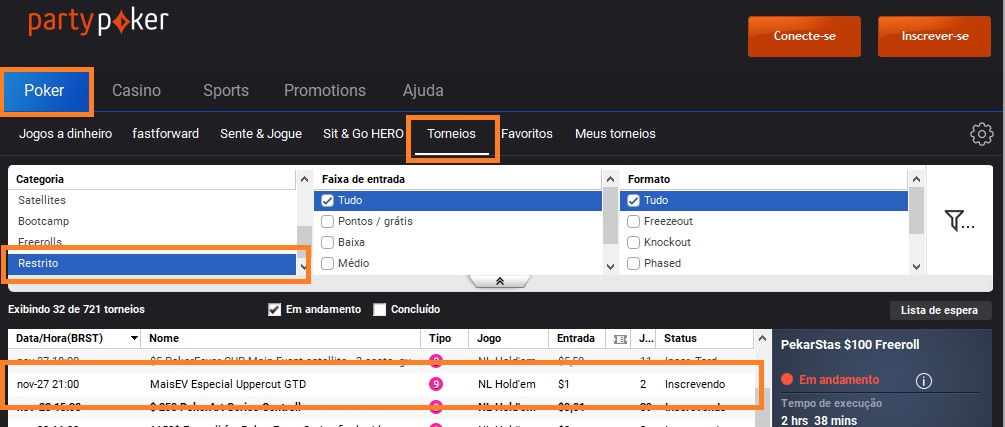Enable the Freezeout format filter
The width and height of the screenshot is (1005, 427).
coord(633,222)
